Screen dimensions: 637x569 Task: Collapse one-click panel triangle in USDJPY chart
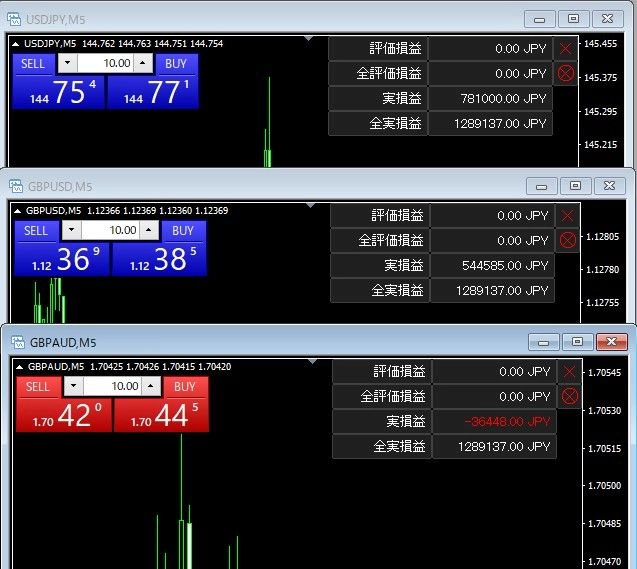pos(15,44)
